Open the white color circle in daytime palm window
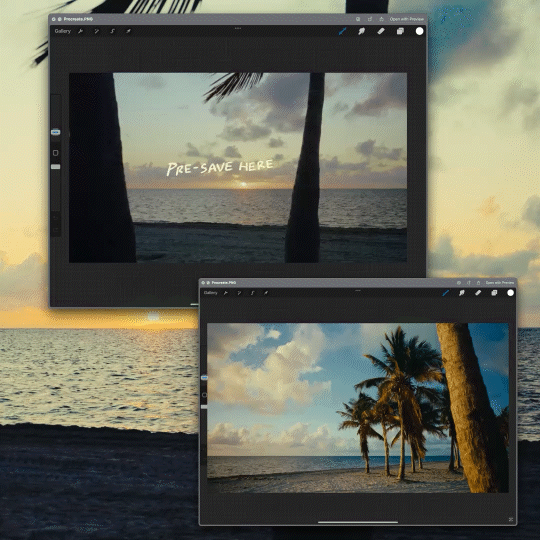Screen dimensions: 540x540 click(510, 293)
